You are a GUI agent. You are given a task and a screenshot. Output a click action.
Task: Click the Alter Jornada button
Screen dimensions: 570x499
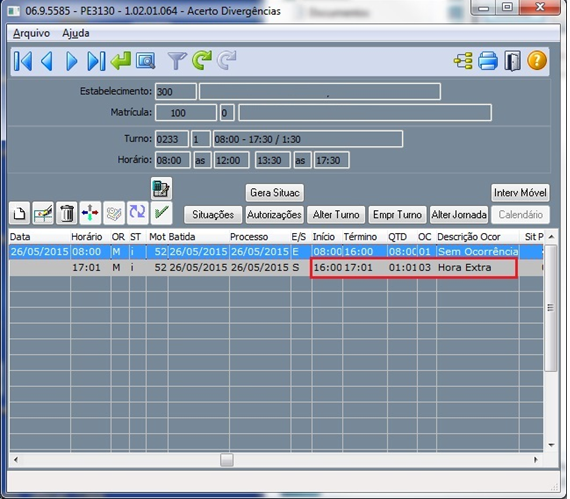point(459,215)
